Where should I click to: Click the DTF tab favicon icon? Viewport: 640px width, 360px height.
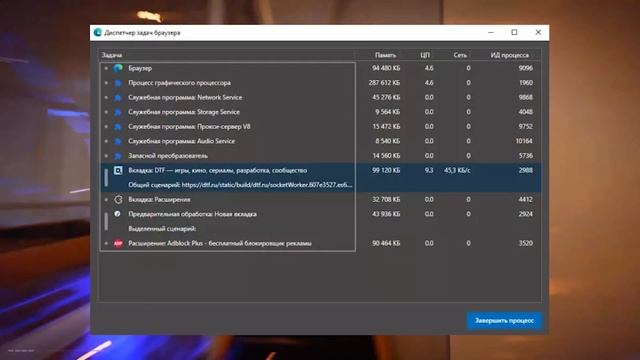(x=118, y=170)
